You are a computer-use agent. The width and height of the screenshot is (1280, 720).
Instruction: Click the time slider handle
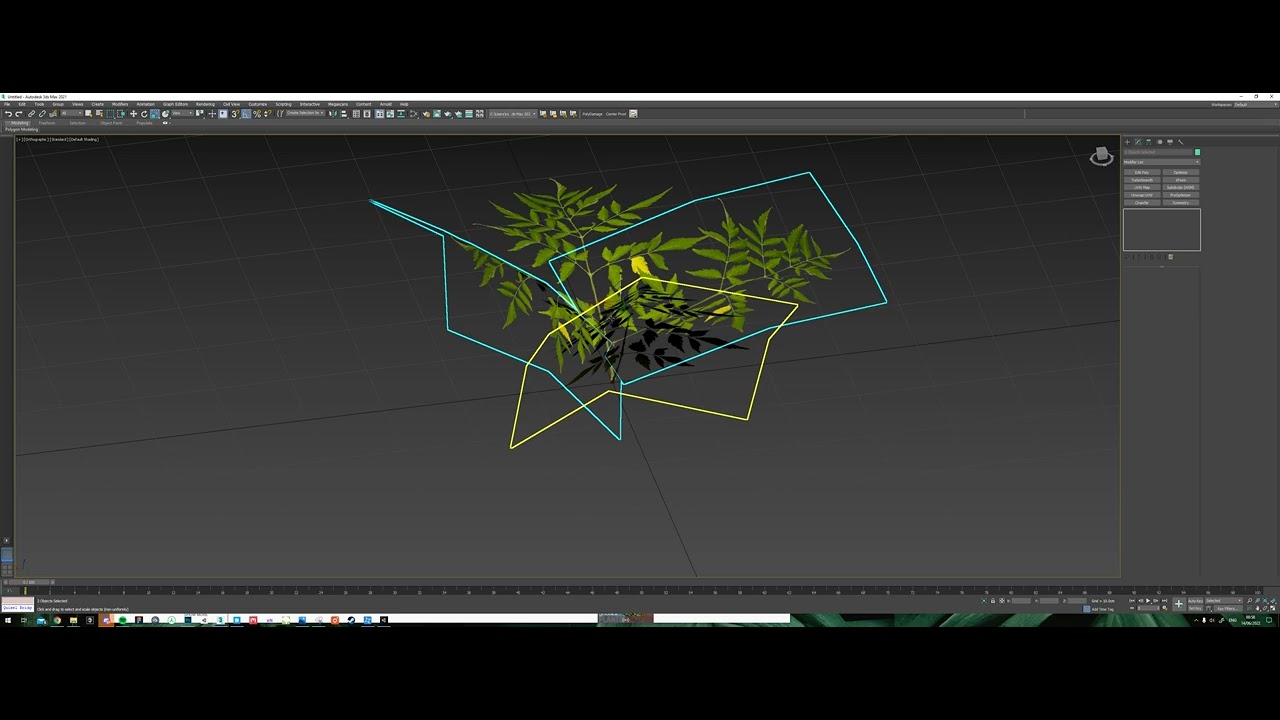[28, 581]
